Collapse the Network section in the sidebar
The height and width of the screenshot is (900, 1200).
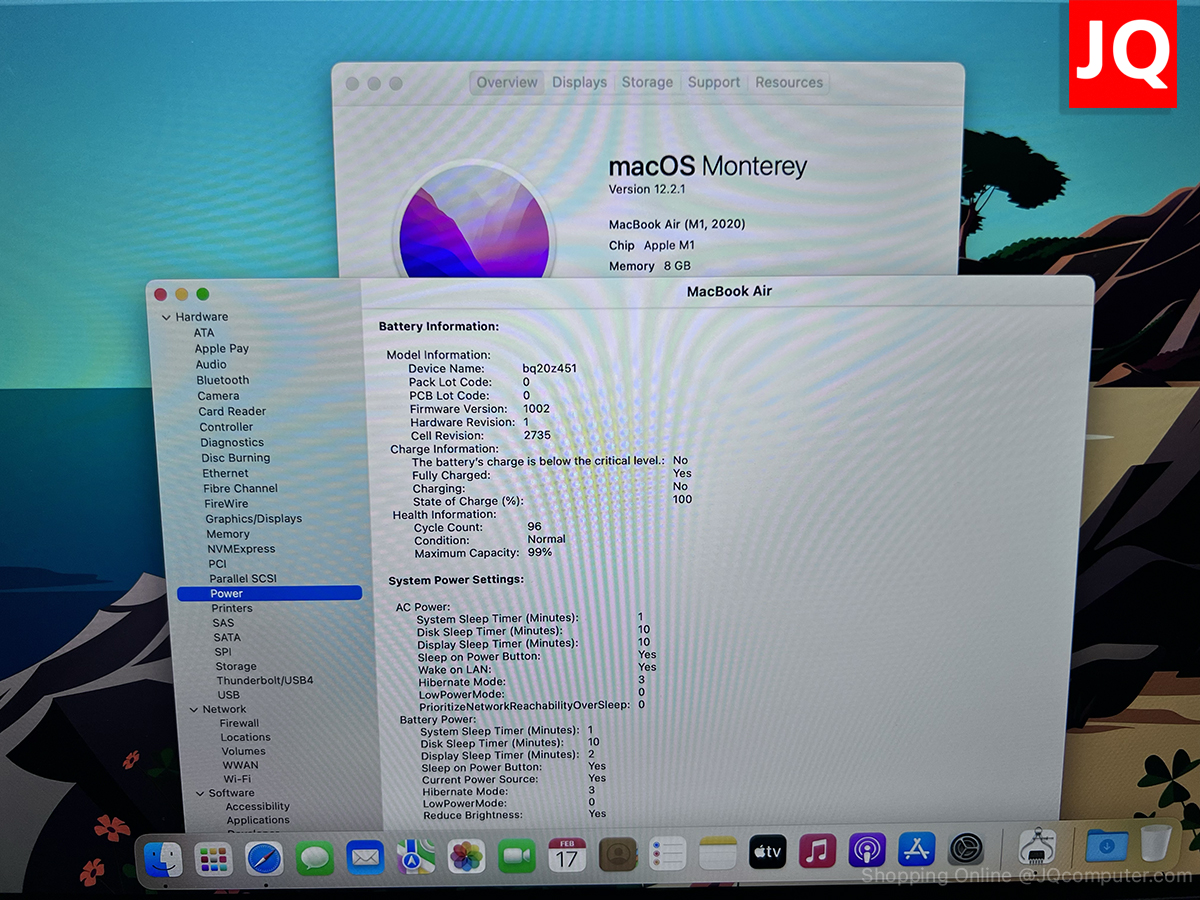193,710
